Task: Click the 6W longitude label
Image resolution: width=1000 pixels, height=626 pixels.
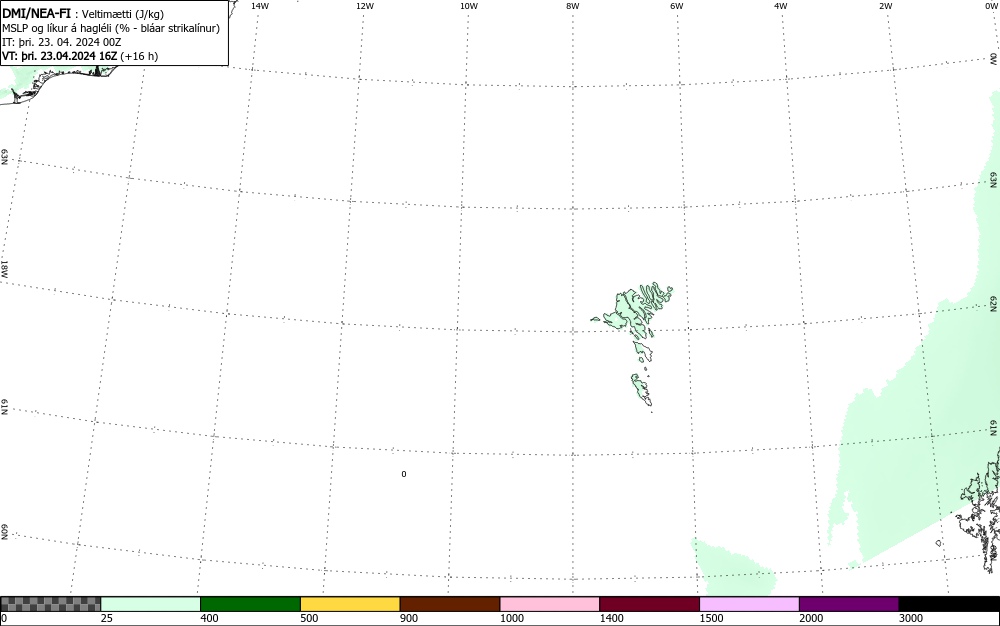Action: 677,6
